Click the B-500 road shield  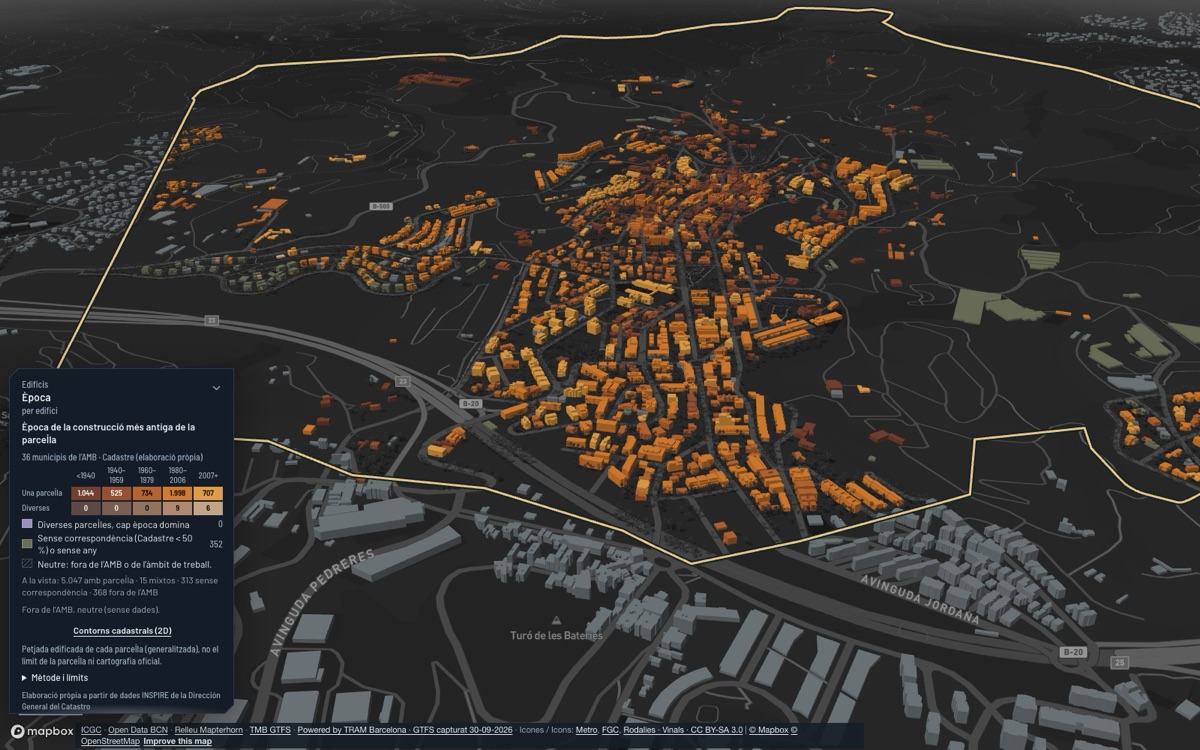[x=380, y=207]
